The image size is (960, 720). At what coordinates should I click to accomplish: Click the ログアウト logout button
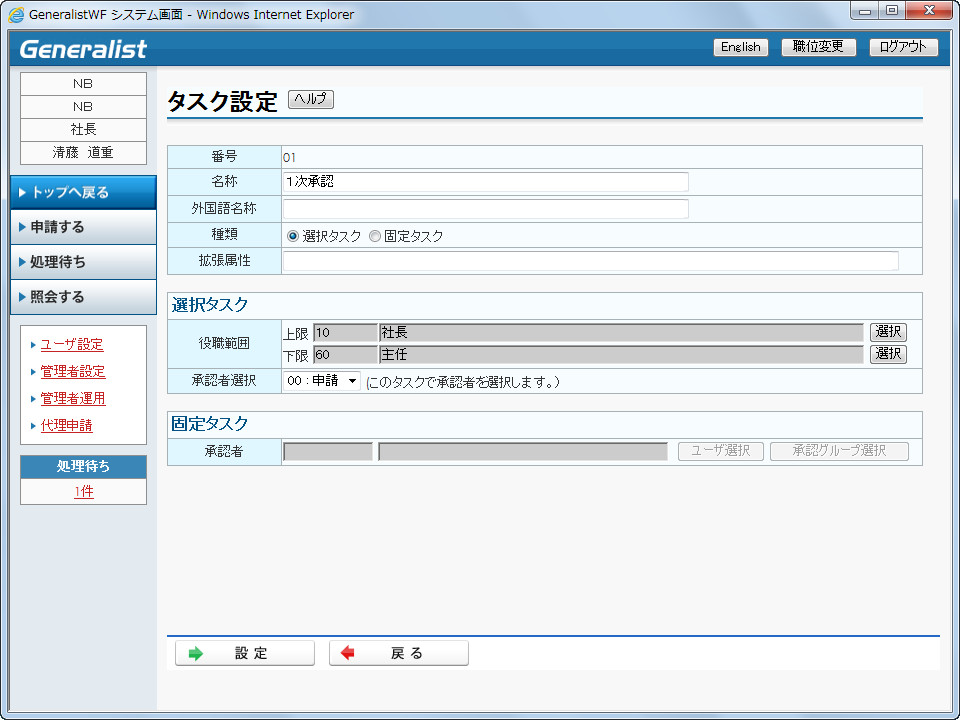904,47
